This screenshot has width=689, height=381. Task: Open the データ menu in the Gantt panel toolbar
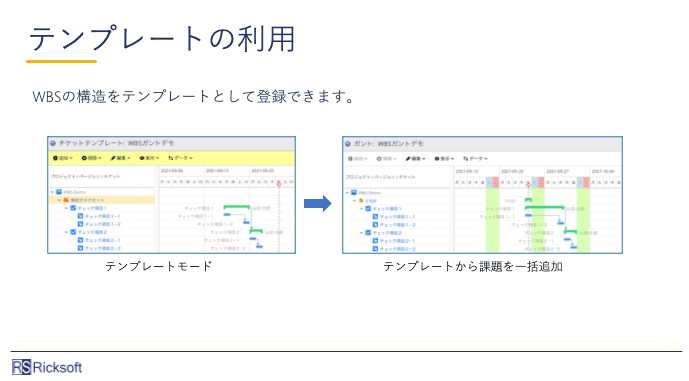point(475,159)
